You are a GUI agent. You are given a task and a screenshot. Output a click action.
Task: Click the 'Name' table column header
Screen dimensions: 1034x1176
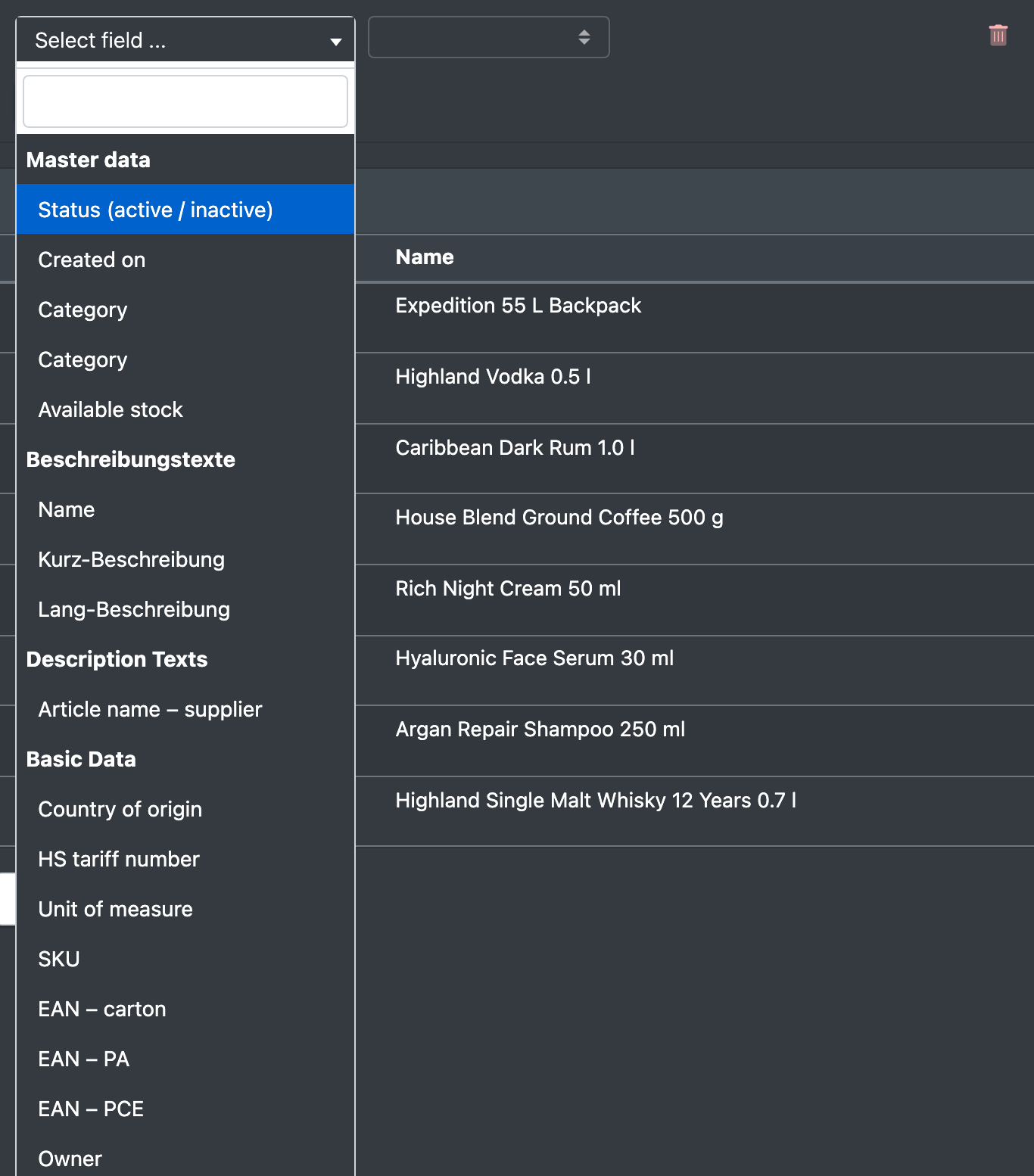click(x=425, y=257)
